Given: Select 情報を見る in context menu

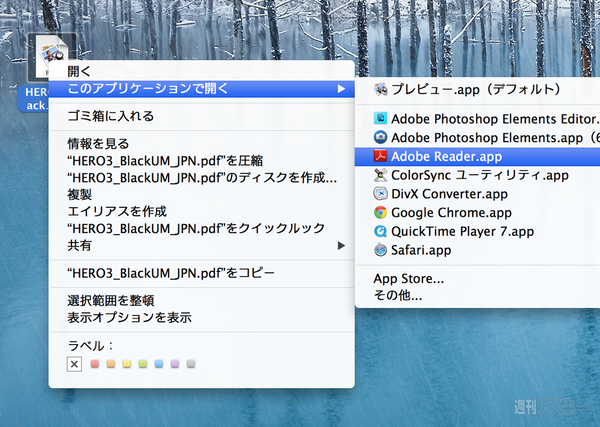Looking at the screenshot, I should 202,143.
